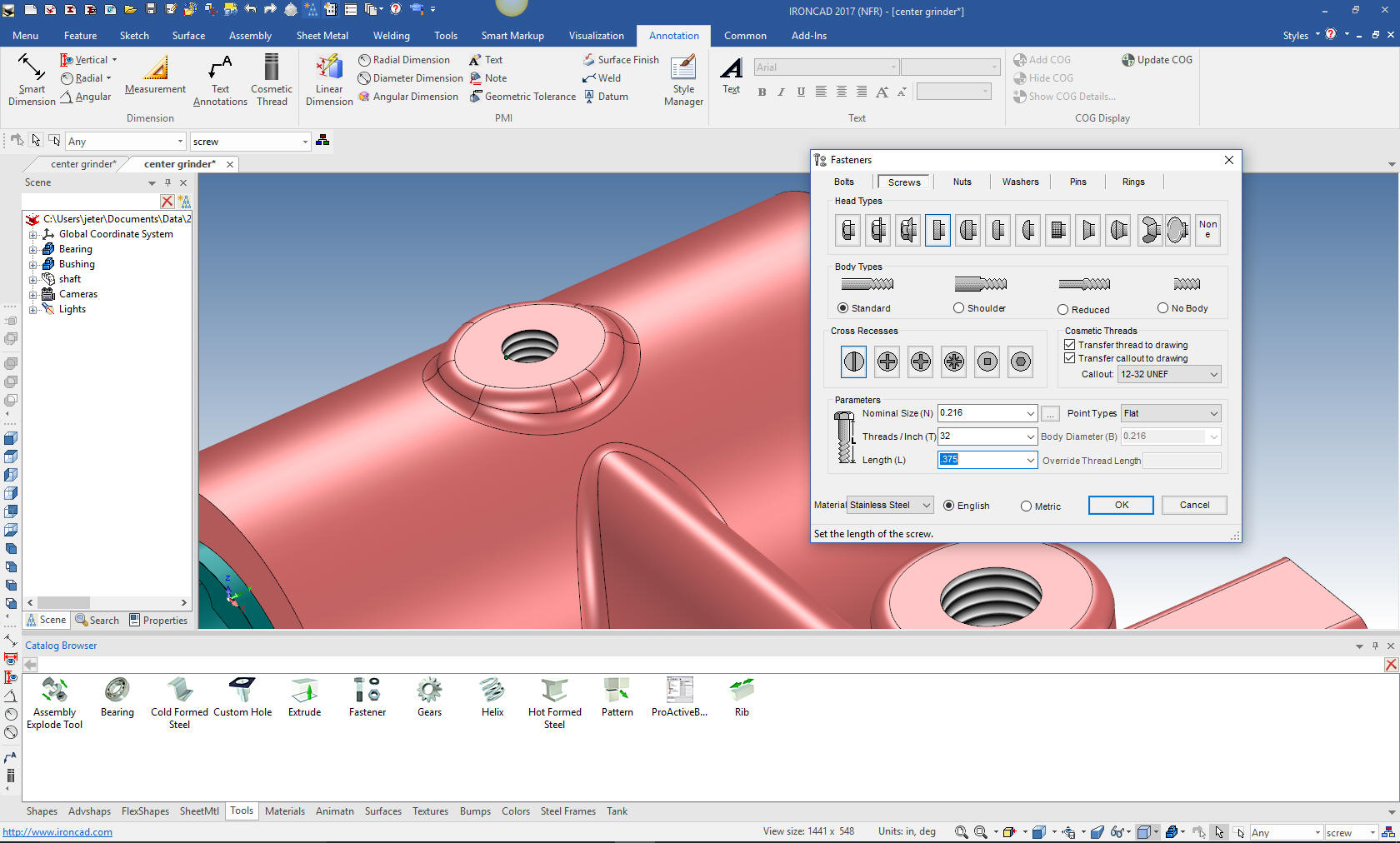
Task: Switch to the Washers tab
Action: point(1020,182)
